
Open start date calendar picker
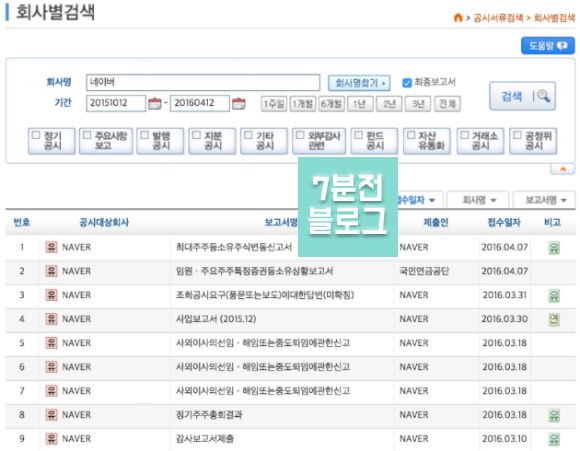coord(155,103)
